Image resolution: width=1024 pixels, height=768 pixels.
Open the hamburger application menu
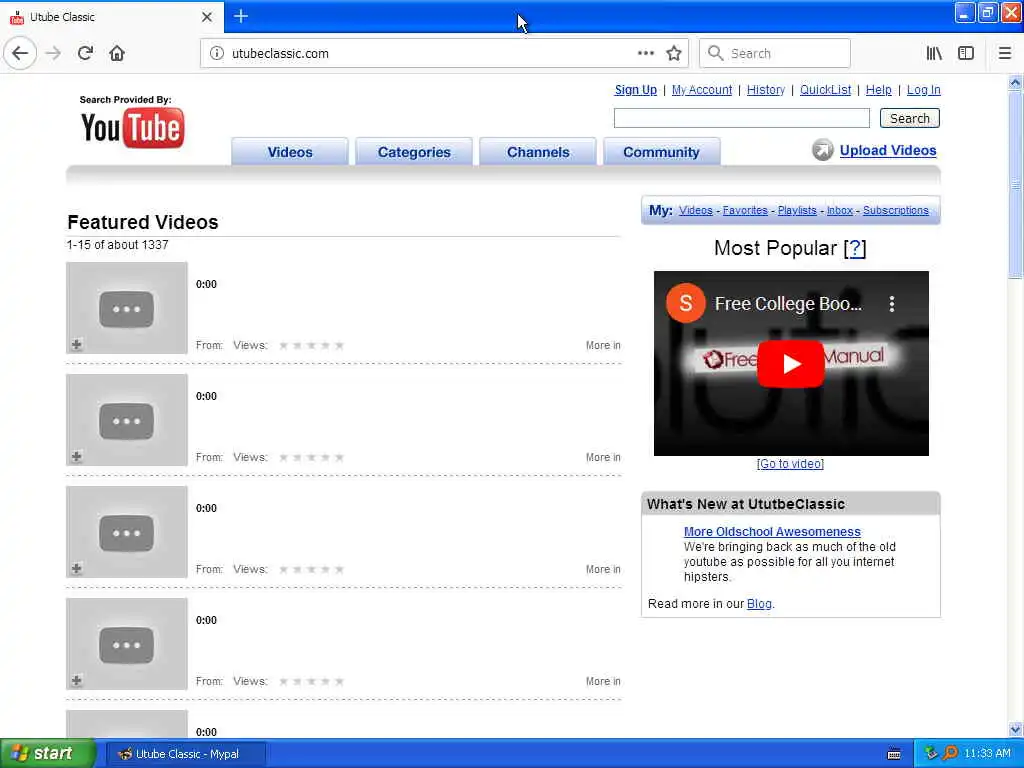pos(1004,54)
